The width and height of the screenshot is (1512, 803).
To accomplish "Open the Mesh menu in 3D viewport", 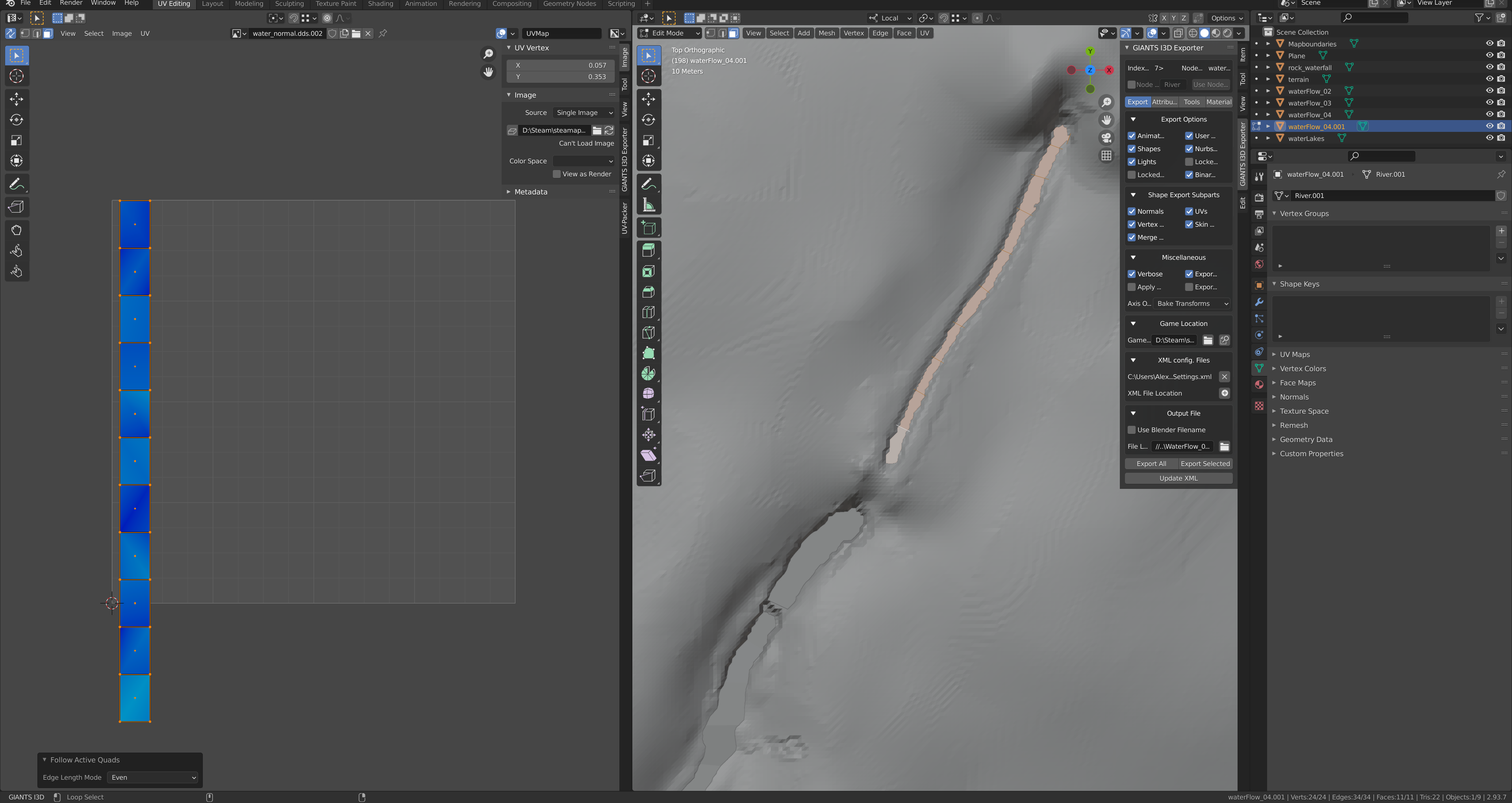I will 826,33.
